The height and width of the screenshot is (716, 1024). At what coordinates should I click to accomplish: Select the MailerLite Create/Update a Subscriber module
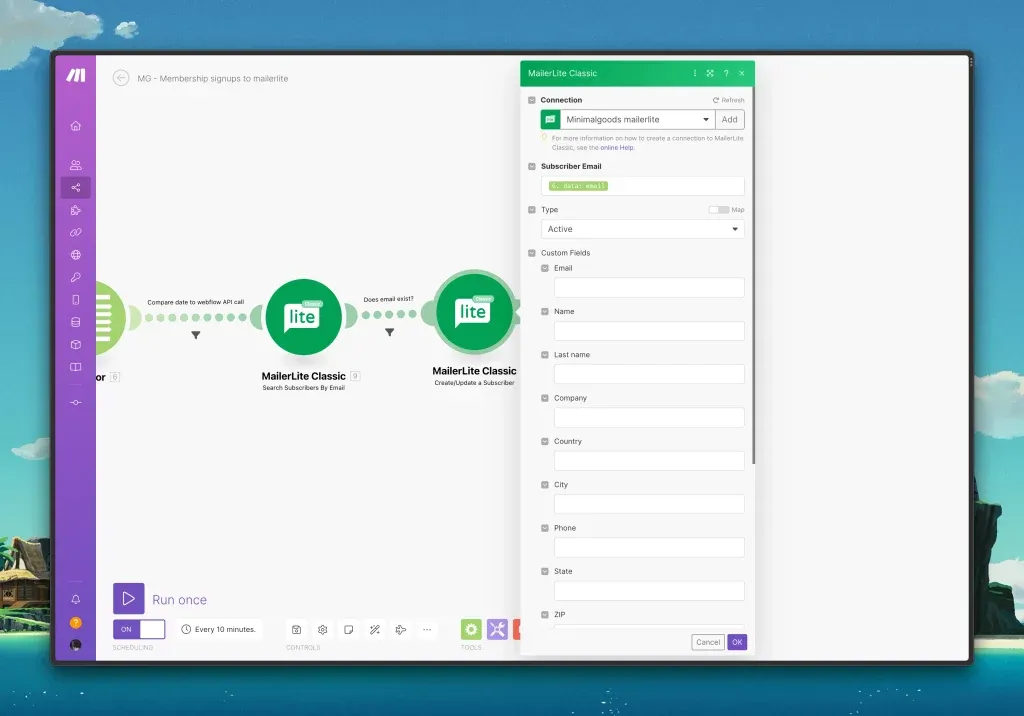click(x=474, y=312)
